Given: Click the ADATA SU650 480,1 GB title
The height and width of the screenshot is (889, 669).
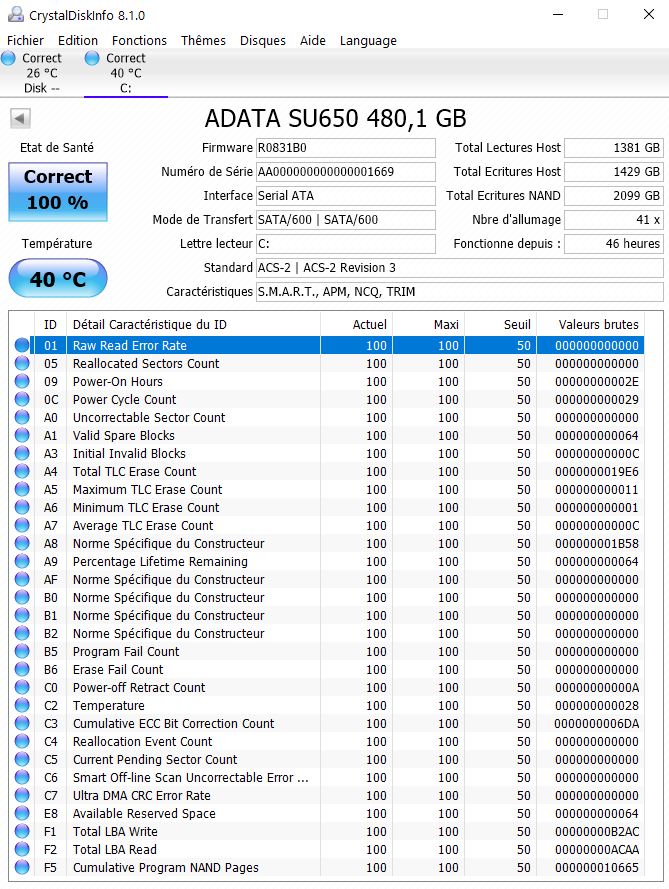Looking at the screenshot, I should 335,118.
